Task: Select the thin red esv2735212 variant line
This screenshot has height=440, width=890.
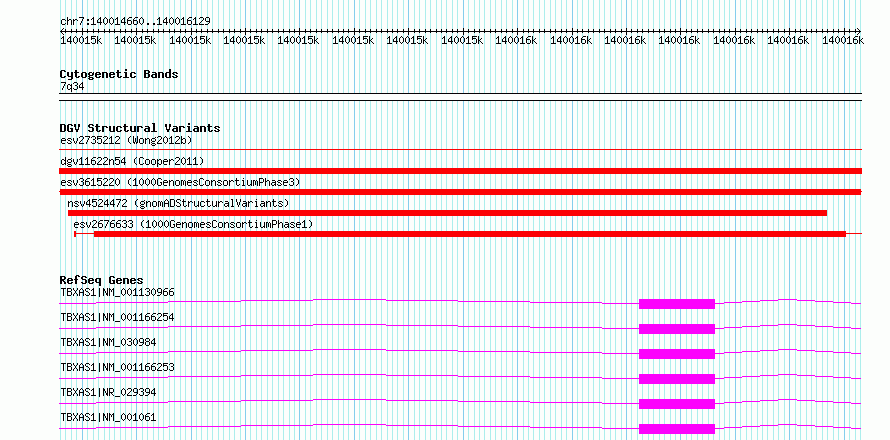Action: coord(460,149)
